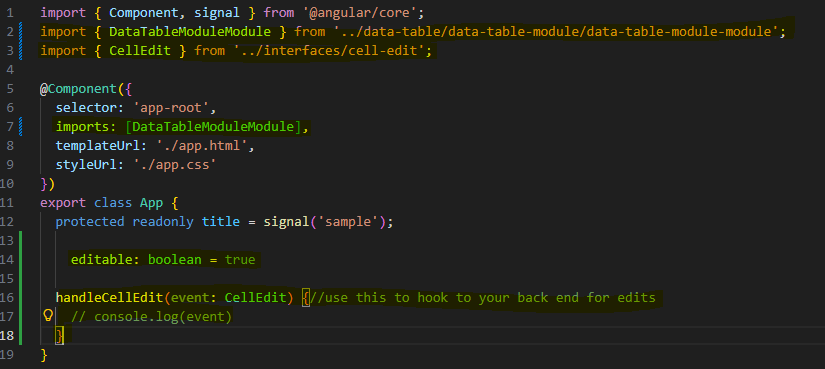The image size is (825, 369).
Task: Click line number 5 in the gutter
Action: pos(11,89)
